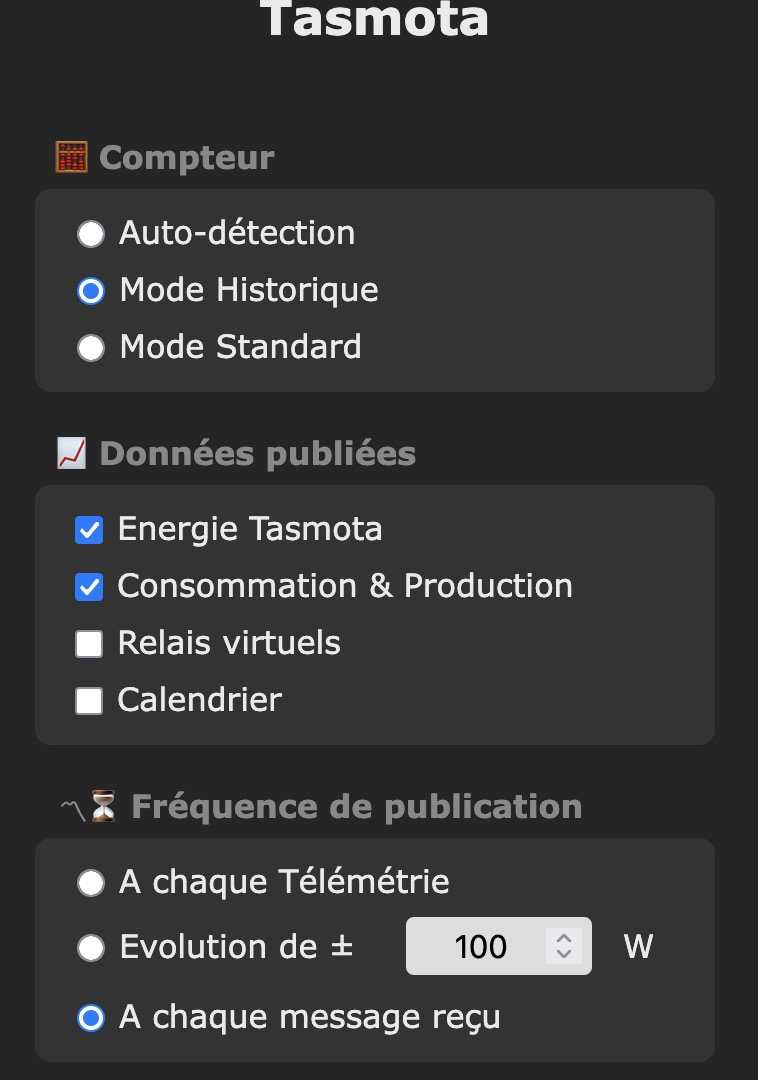758x1080 pixels.
Task: Click the Fréquence de publication heading
Action: point(357,807)
